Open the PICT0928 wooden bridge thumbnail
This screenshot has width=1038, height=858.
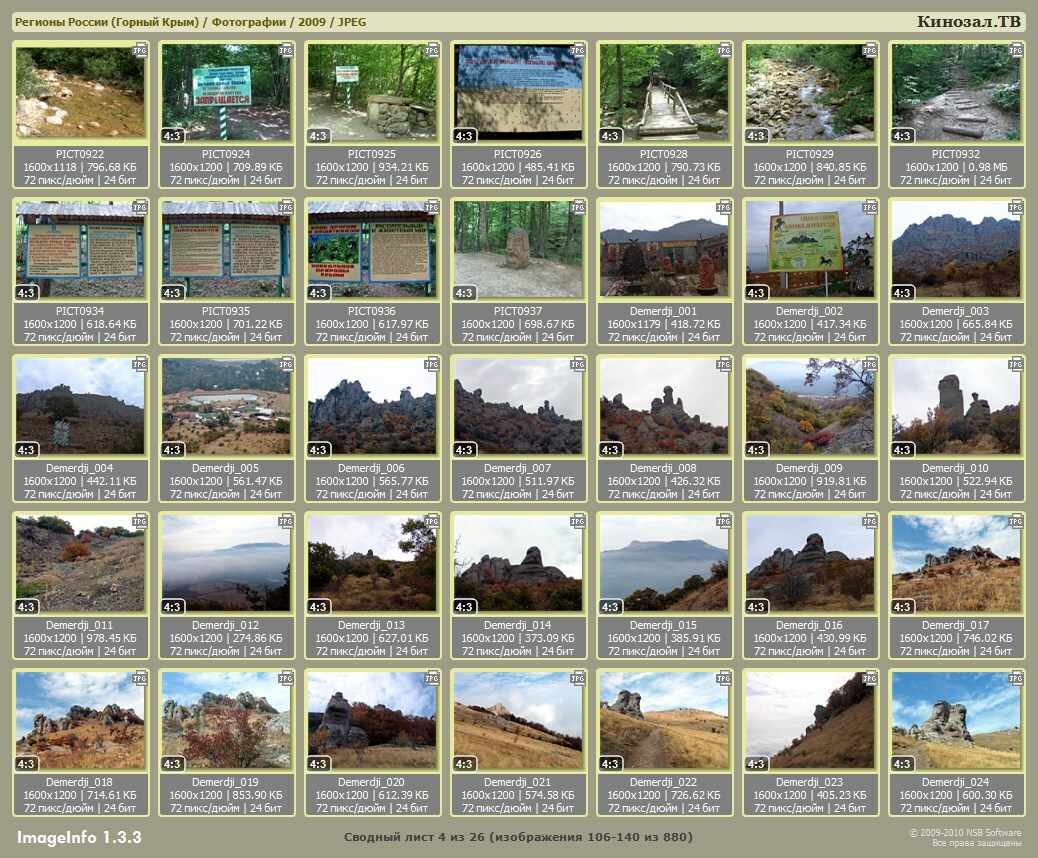point(665,92)
